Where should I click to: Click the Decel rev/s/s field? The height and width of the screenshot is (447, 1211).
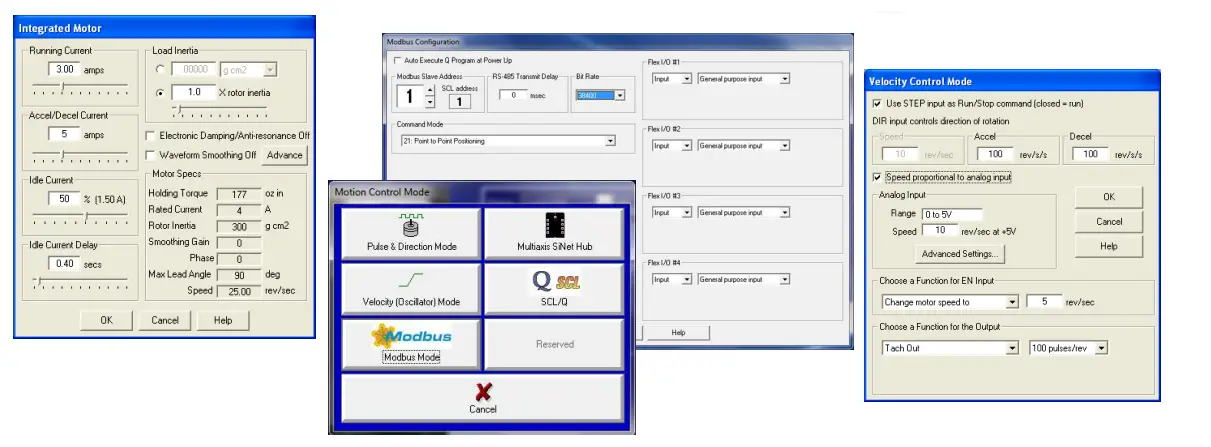1089,154
